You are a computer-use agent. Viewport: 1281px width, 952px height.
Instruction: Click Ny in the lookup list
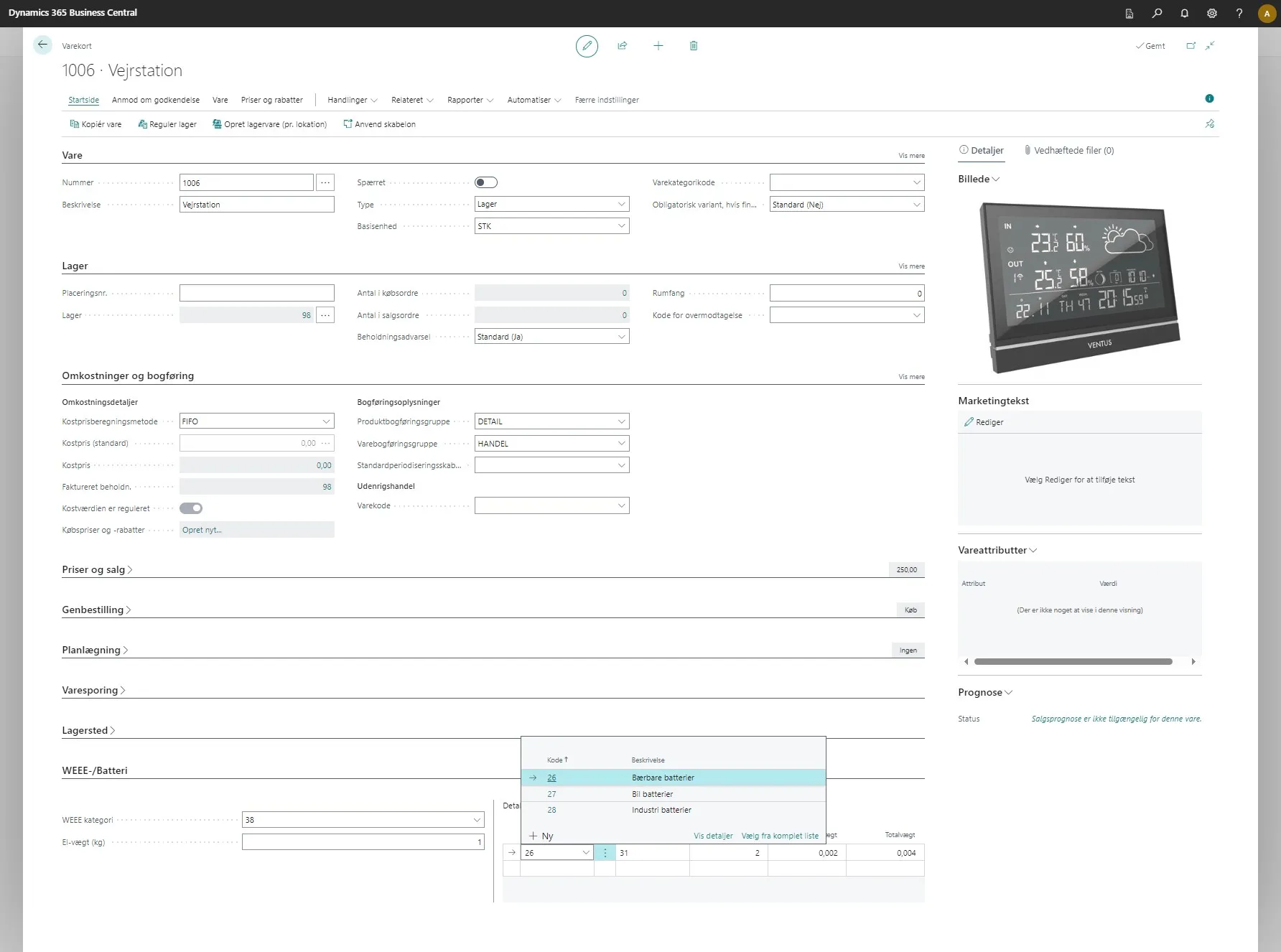pos(541,836)
